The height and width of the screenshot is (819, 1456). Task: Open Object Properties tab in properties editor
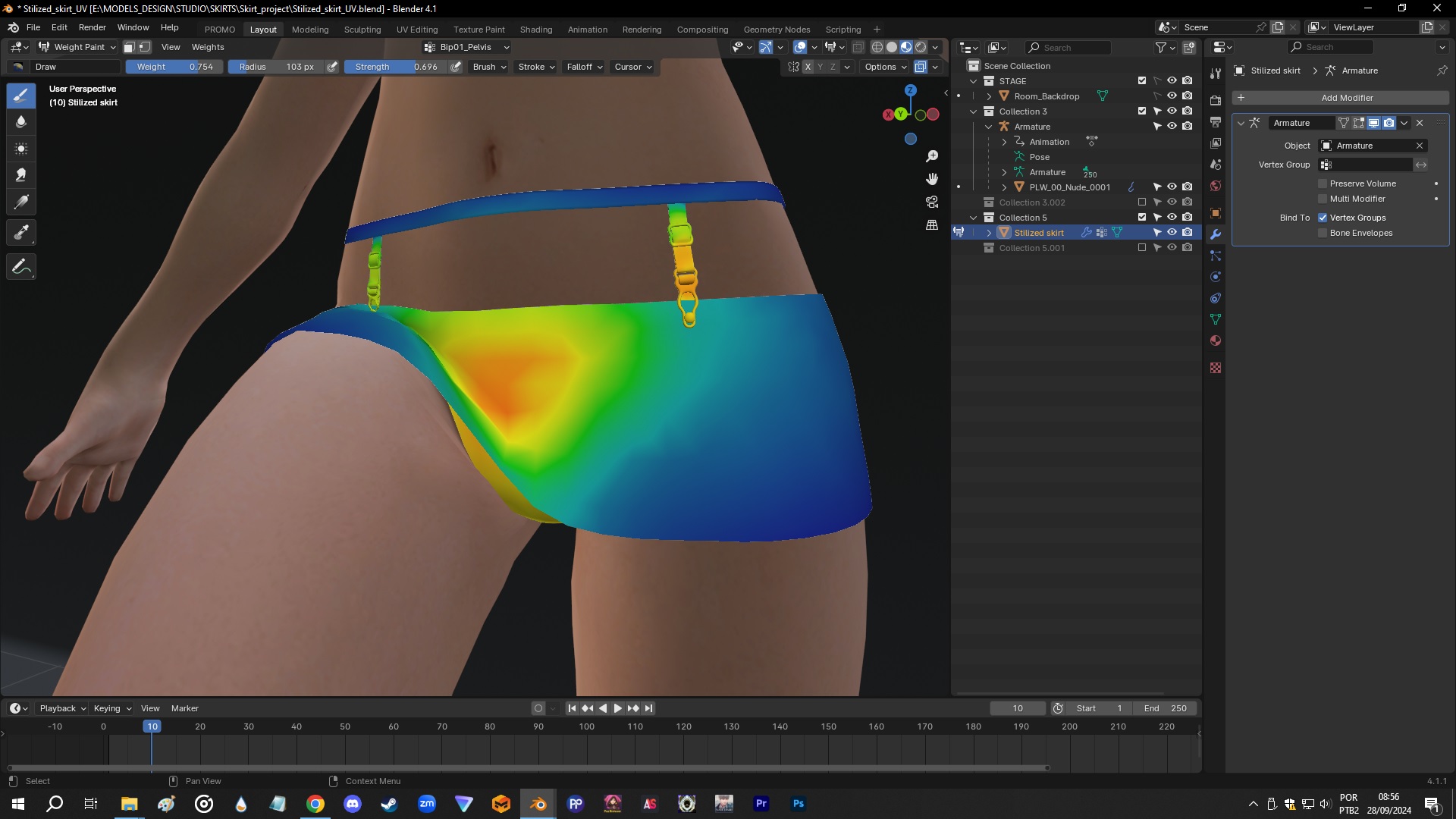point(1216,214)
